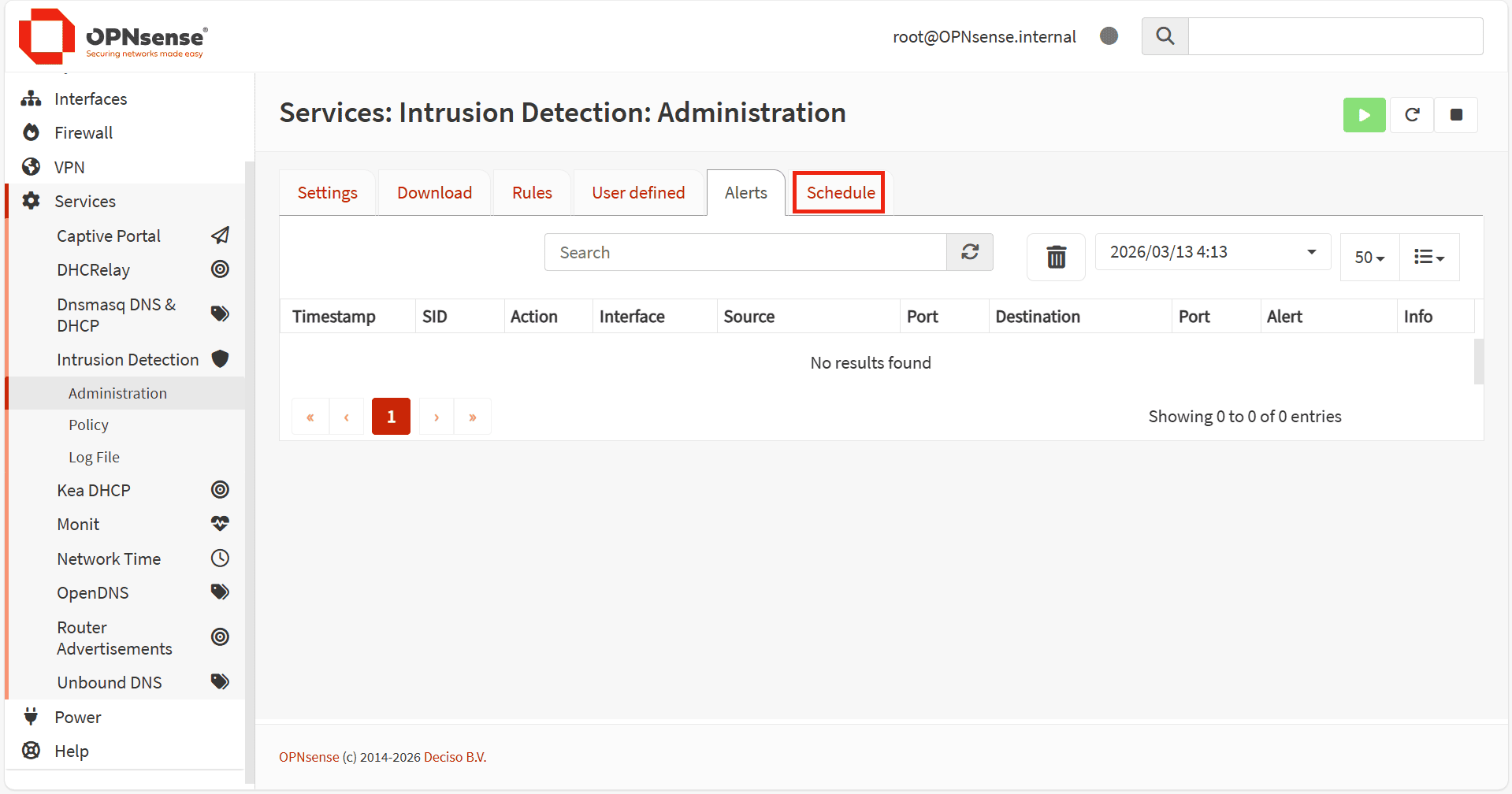Open the Policy submenu page
The height and width of the screenshot is (794, 1512).
point(88,425)
